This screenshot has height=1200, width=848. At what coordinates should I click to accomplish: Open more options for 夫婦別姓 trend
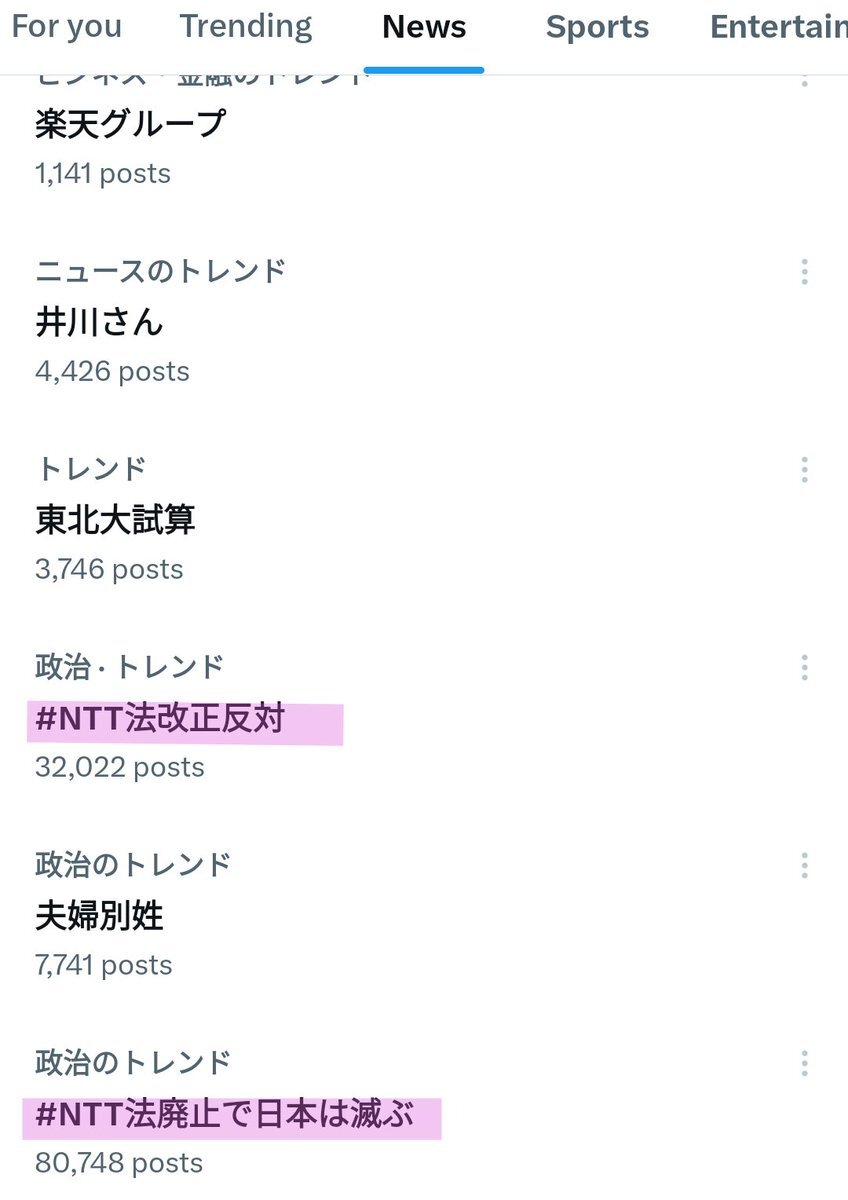(804, 866)
